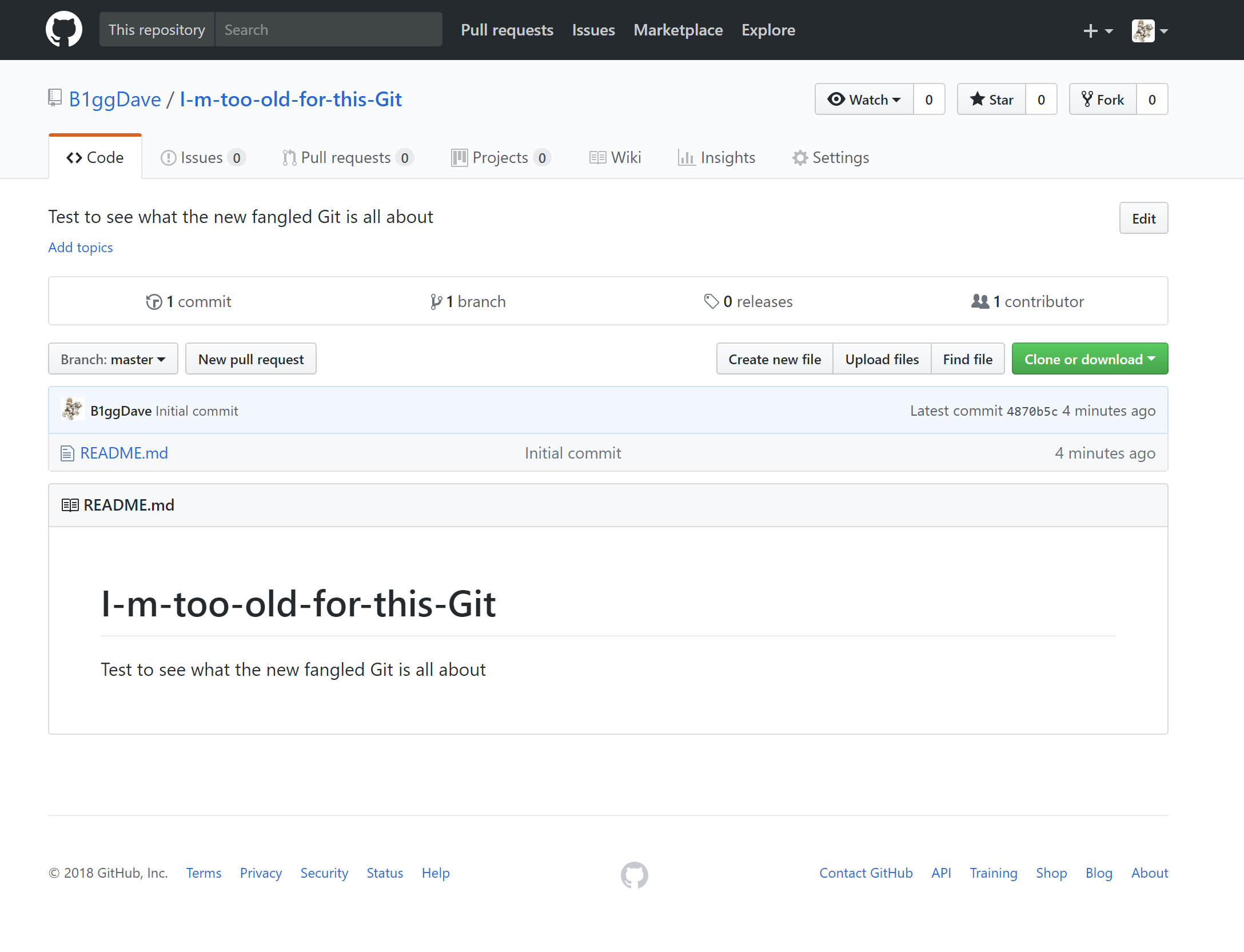The image size is (1244, 952).
Task: Click the This repository search scope
Action: coord(157,30)
